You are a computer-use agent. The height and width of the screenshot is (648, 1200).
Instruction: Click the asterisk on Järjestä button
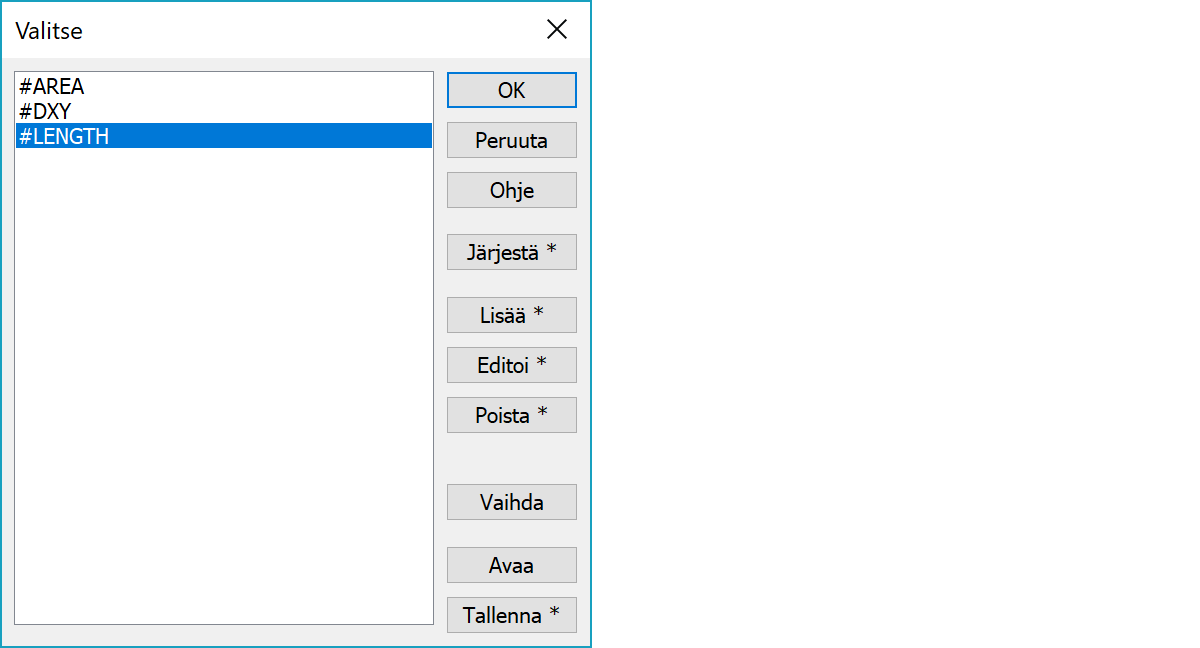click(x=551, y=251)
